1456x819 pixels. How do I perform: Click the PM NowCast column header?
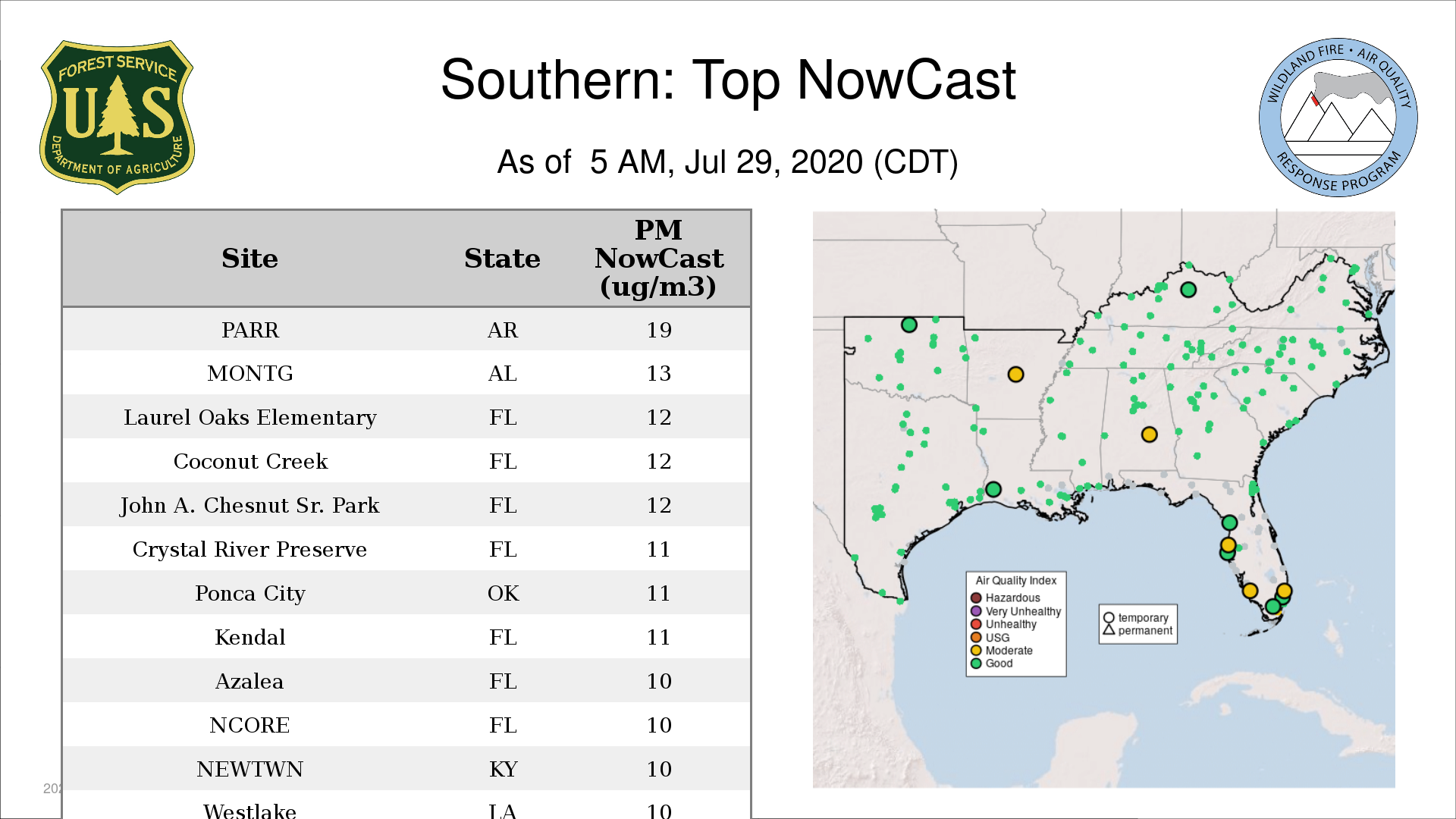658,259
